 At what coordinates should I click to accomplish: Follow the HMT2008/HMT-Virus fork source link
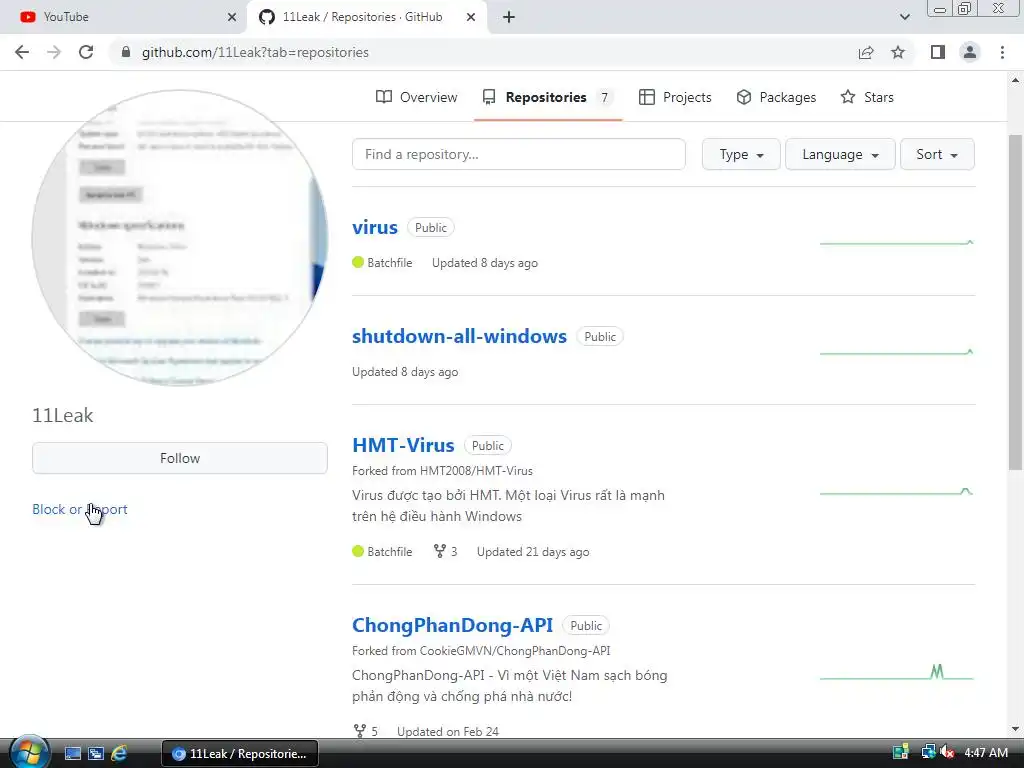[476, 471]
